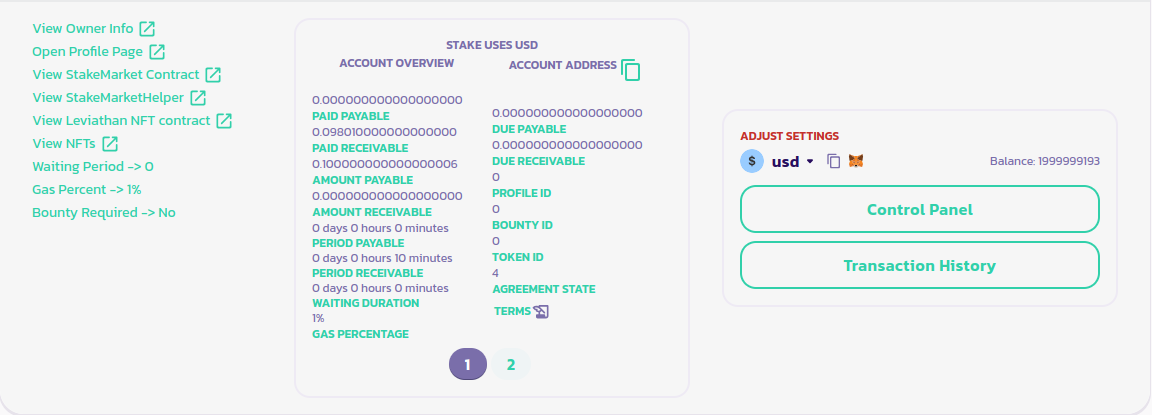Viewport: 1152px width, 415px height.
Task: Expand the usd currency dropdown
Action: 810,161
